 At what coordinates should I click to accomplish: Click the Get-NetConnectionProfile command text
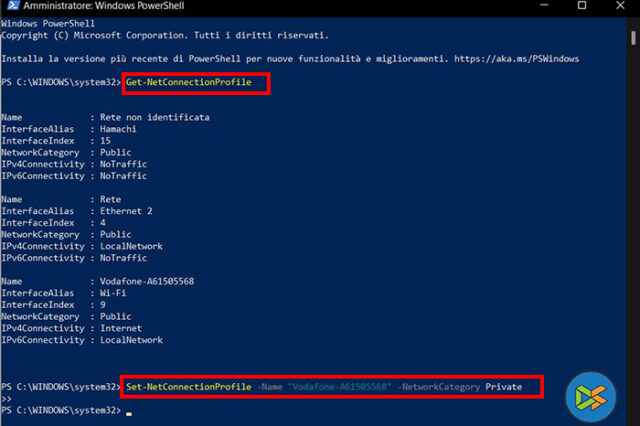pos(188,82)
